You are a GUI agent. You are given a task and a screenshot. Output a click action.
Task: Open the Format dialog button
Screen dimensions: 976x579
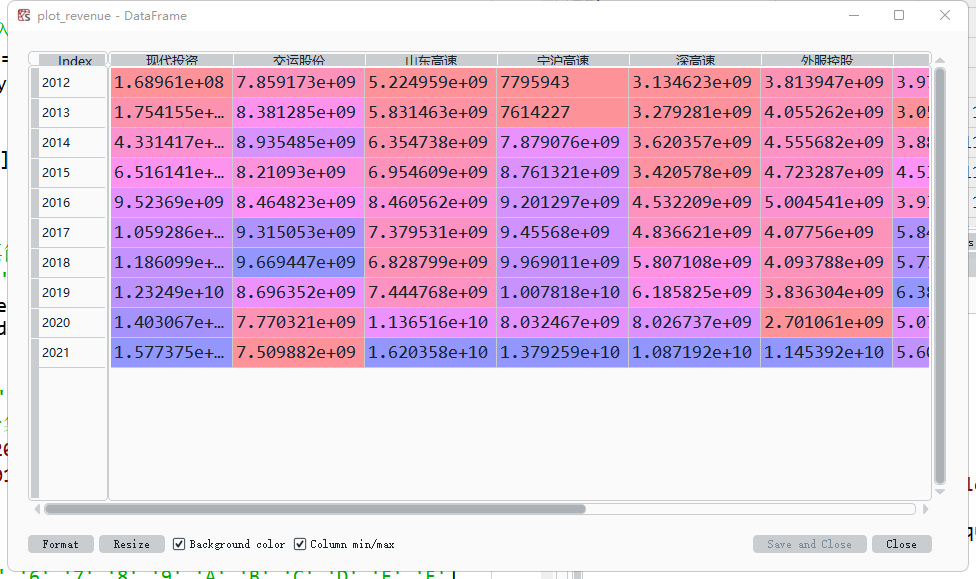(x=60, y=544)
